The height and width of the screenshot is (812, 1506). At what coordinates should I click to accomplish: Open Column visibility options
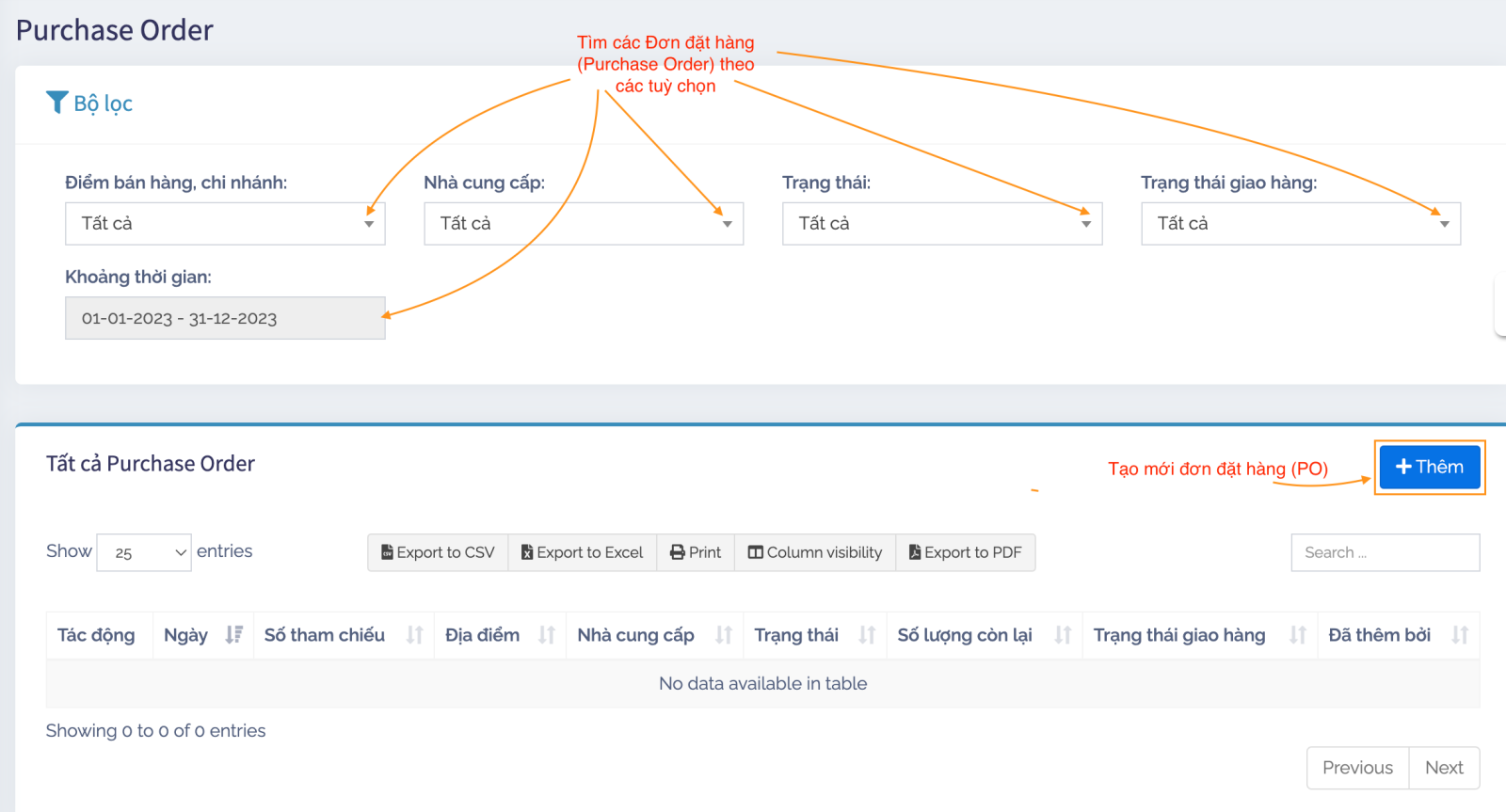815,552
